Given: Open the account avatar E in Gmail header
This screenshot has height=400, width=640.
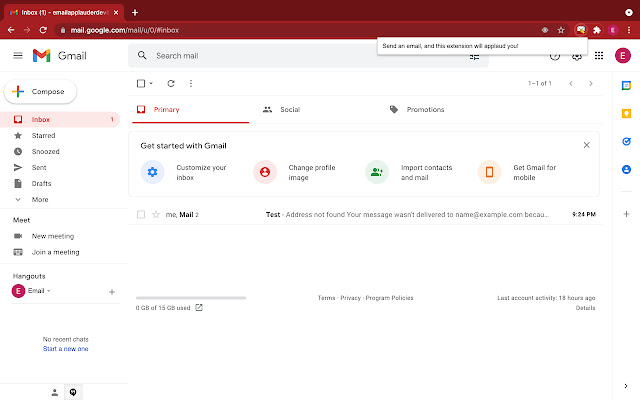Looking at the screenshot, I should point(623,56).
